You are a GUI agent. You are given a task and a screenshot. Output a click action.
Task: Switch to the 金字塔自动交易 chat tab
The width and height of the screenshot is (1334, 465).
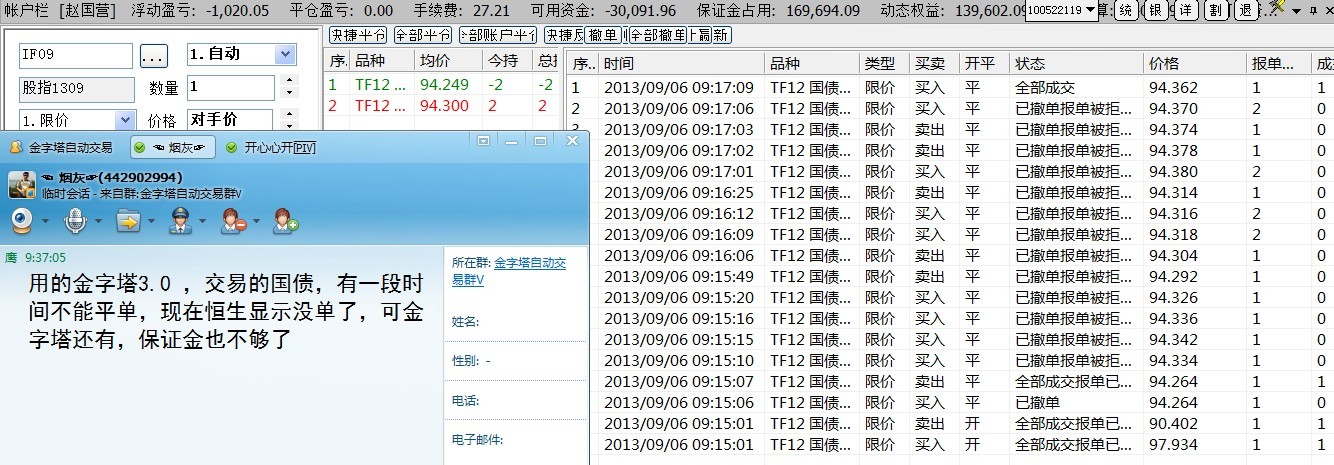(x=62, y=148)
